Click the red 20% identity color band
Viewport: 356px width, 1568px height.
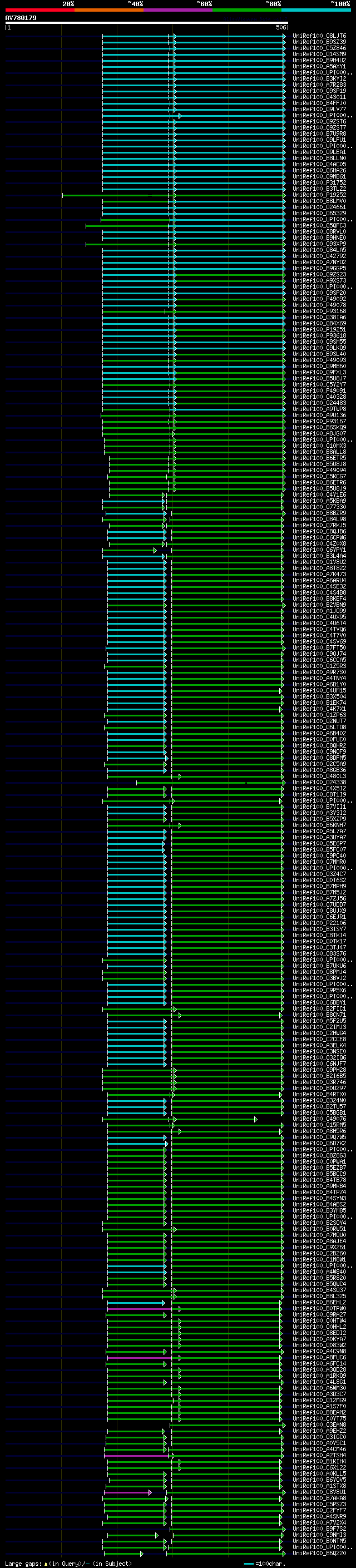coord(39,10)
